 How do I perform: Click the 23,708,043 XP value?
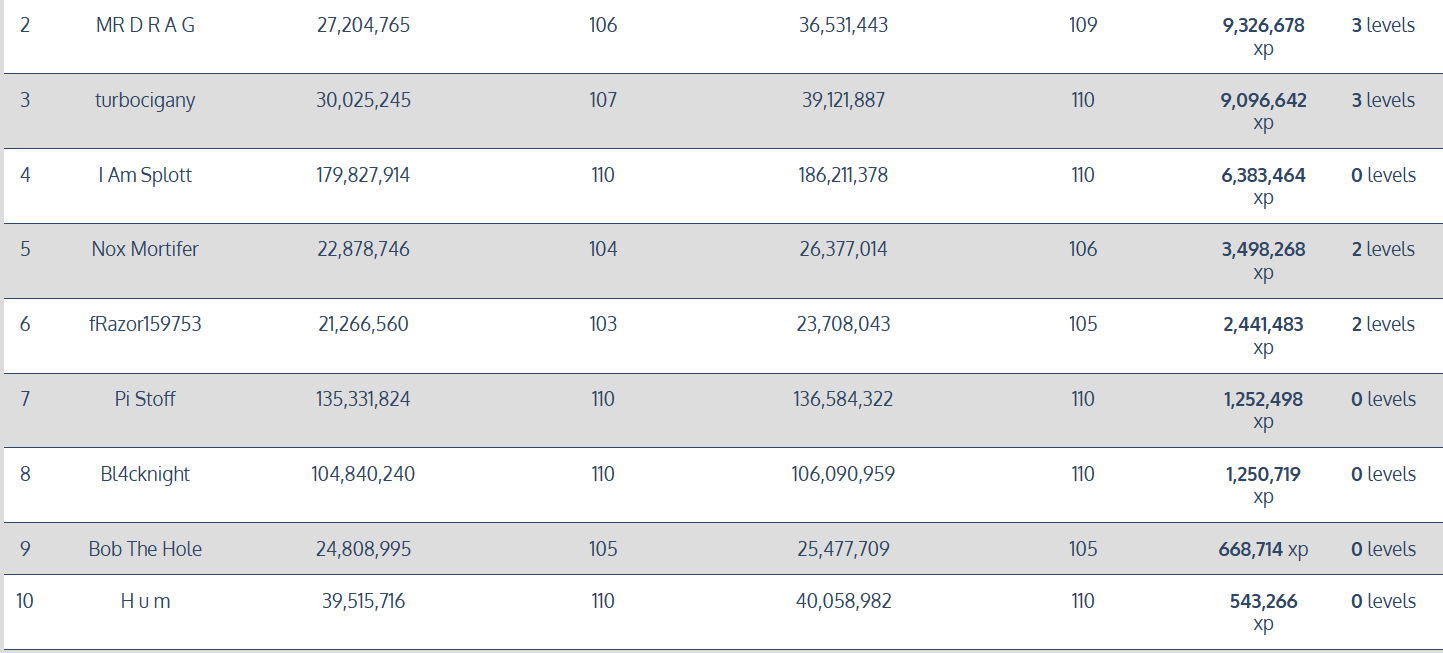click(843, 325)
